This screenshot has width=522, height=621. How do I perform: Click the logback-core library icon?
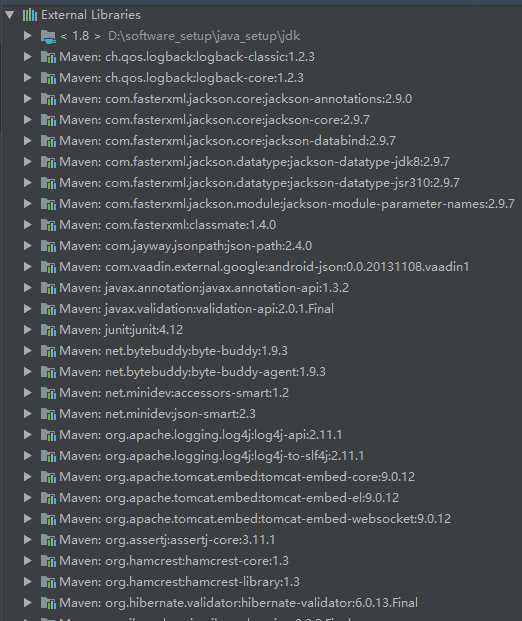pyautogui.click(x=48, y=78)
